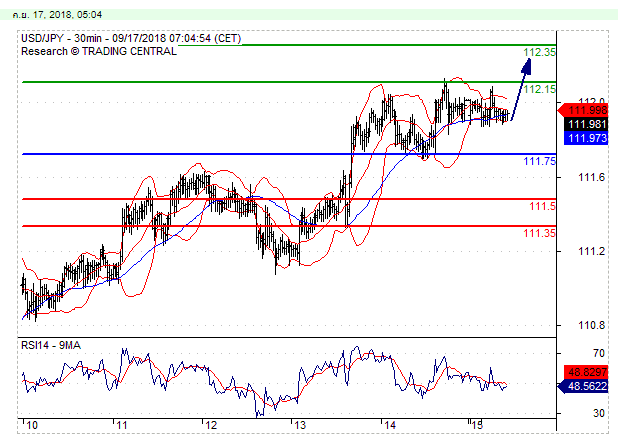Image resolution: width=618 pixels, height=443 pixels.
Task: Click the red 48.8297 RSI value tag
Action: click(x=586, y=372)
